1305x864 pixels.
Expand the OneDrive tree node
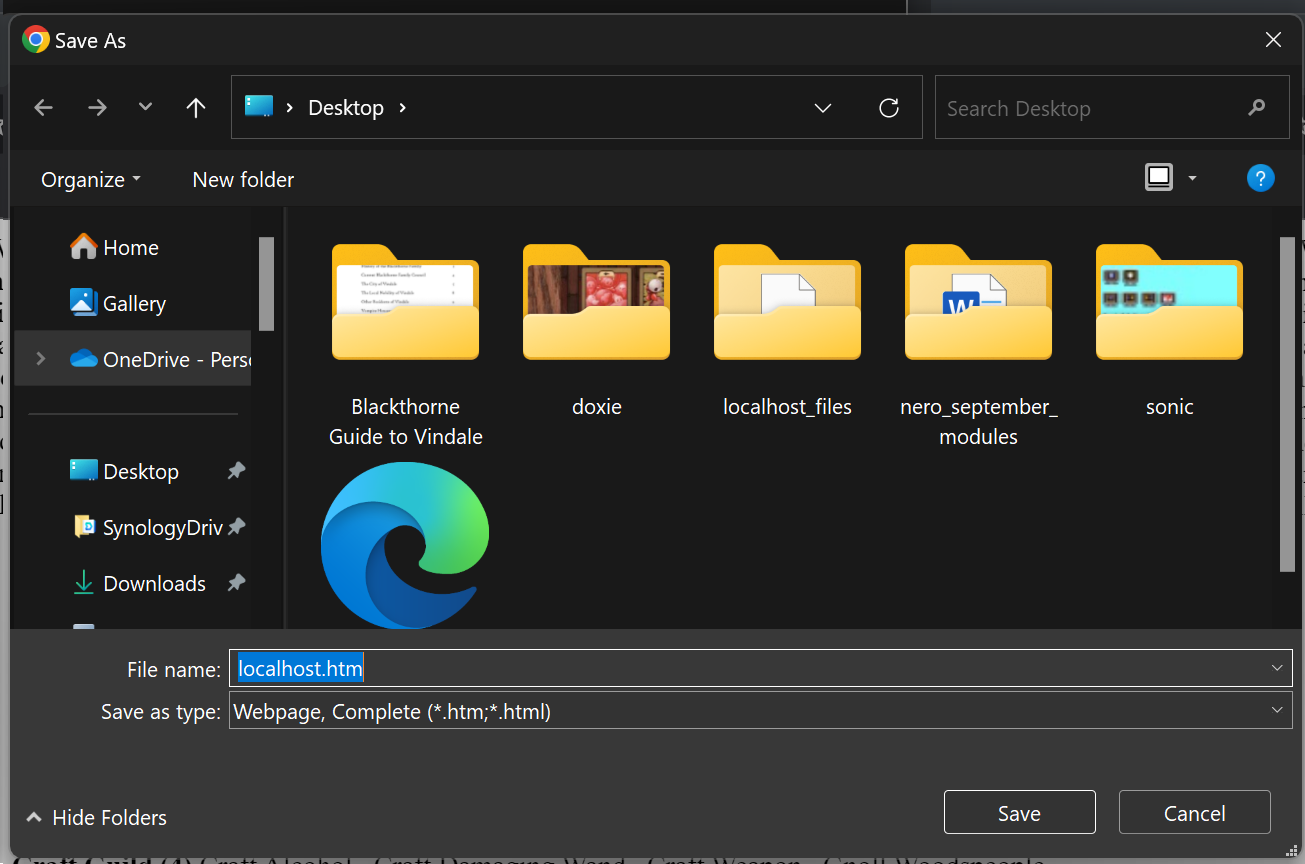click(x=40, y=358)
